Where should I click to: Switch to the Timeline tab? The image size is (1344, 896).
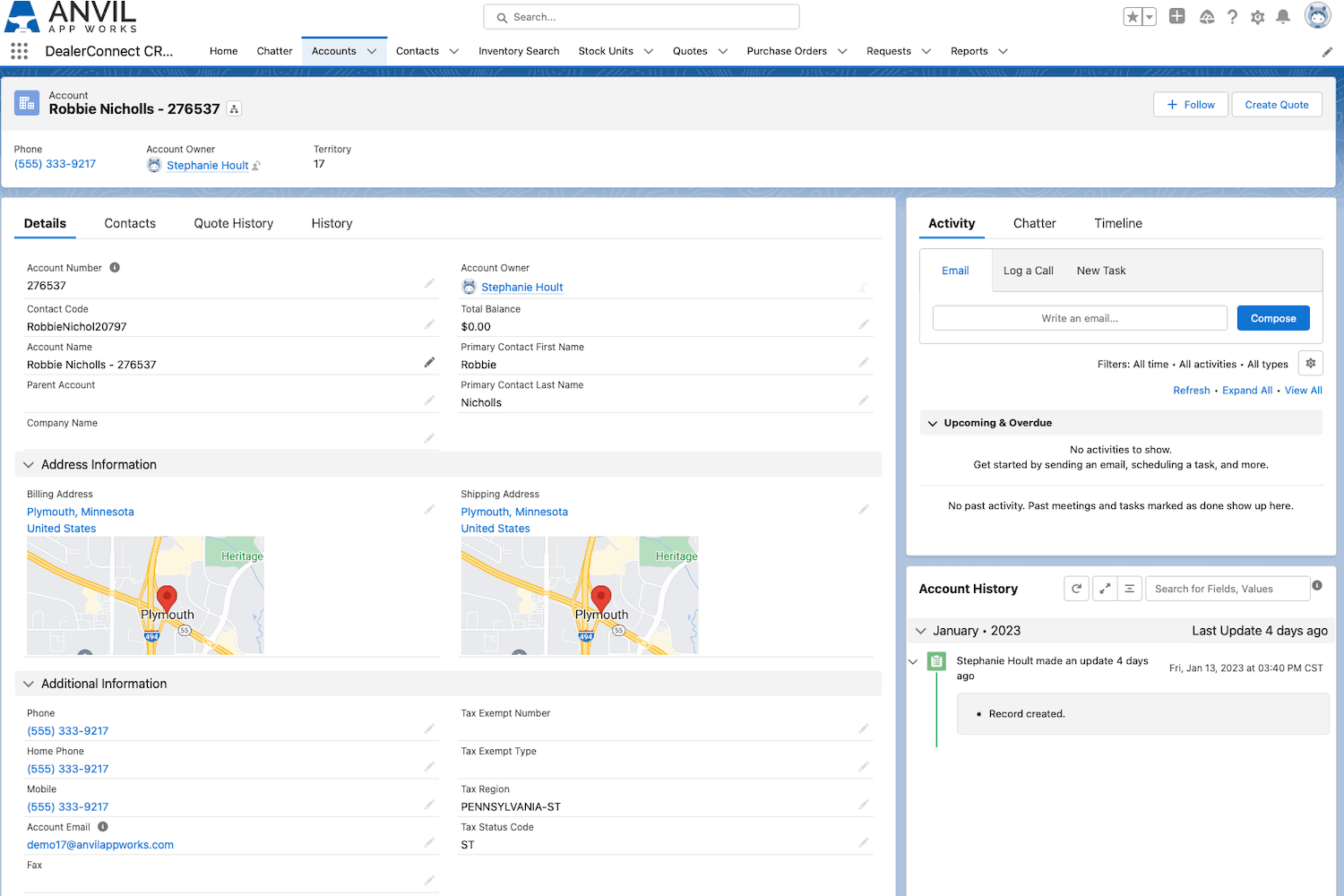pyautogui.click(x=1118, y=223)
